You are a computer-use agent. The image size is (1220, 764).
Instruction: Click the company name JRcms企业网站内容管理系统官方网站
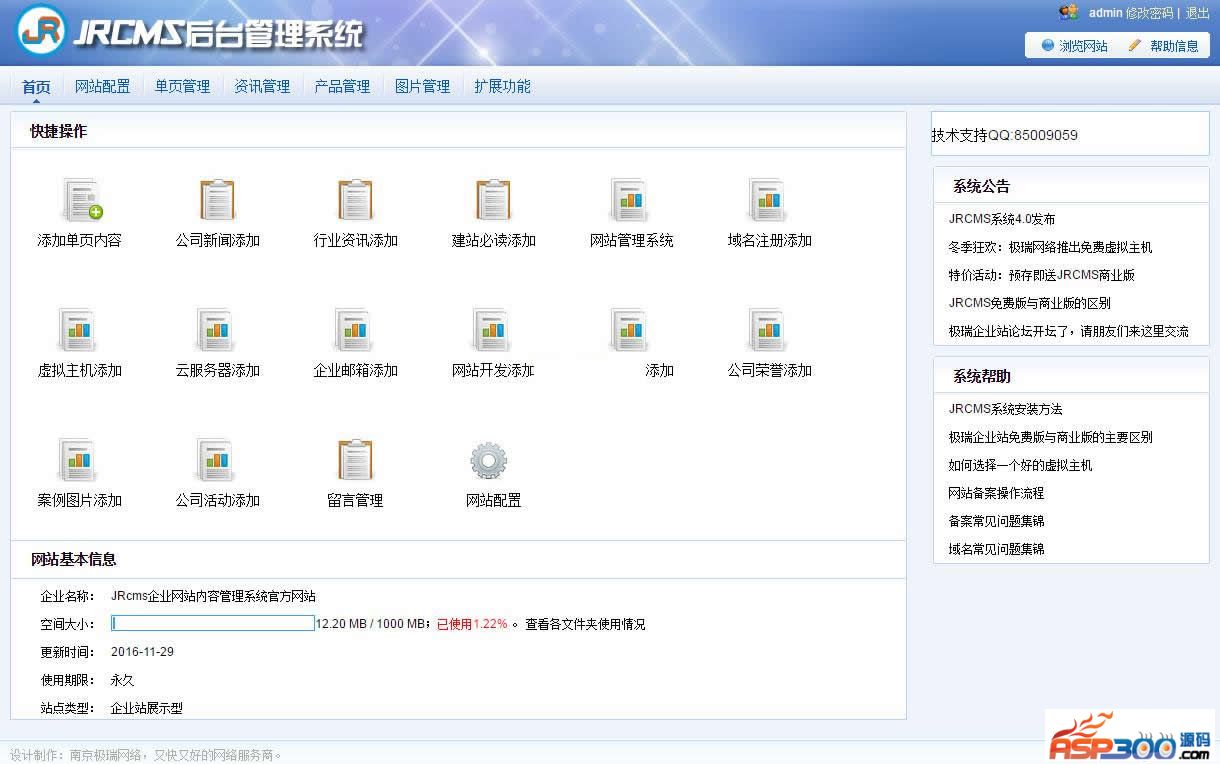213,596
